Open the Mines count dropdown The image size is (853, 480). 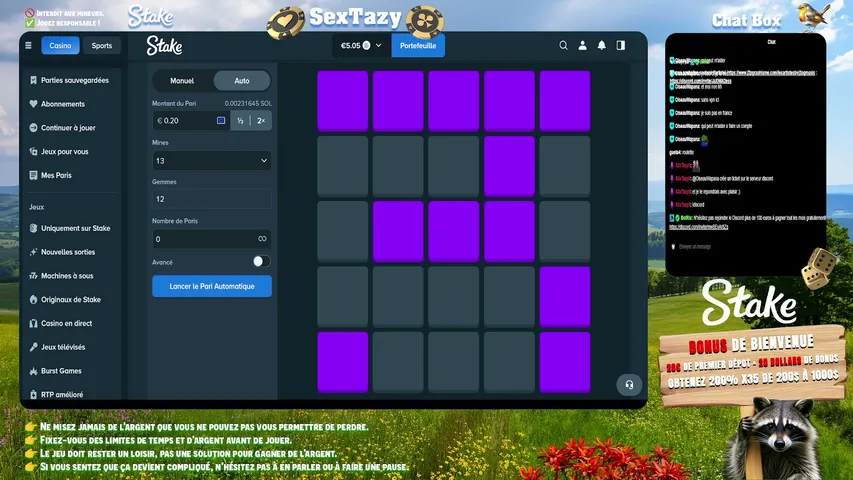pos(212,161)
